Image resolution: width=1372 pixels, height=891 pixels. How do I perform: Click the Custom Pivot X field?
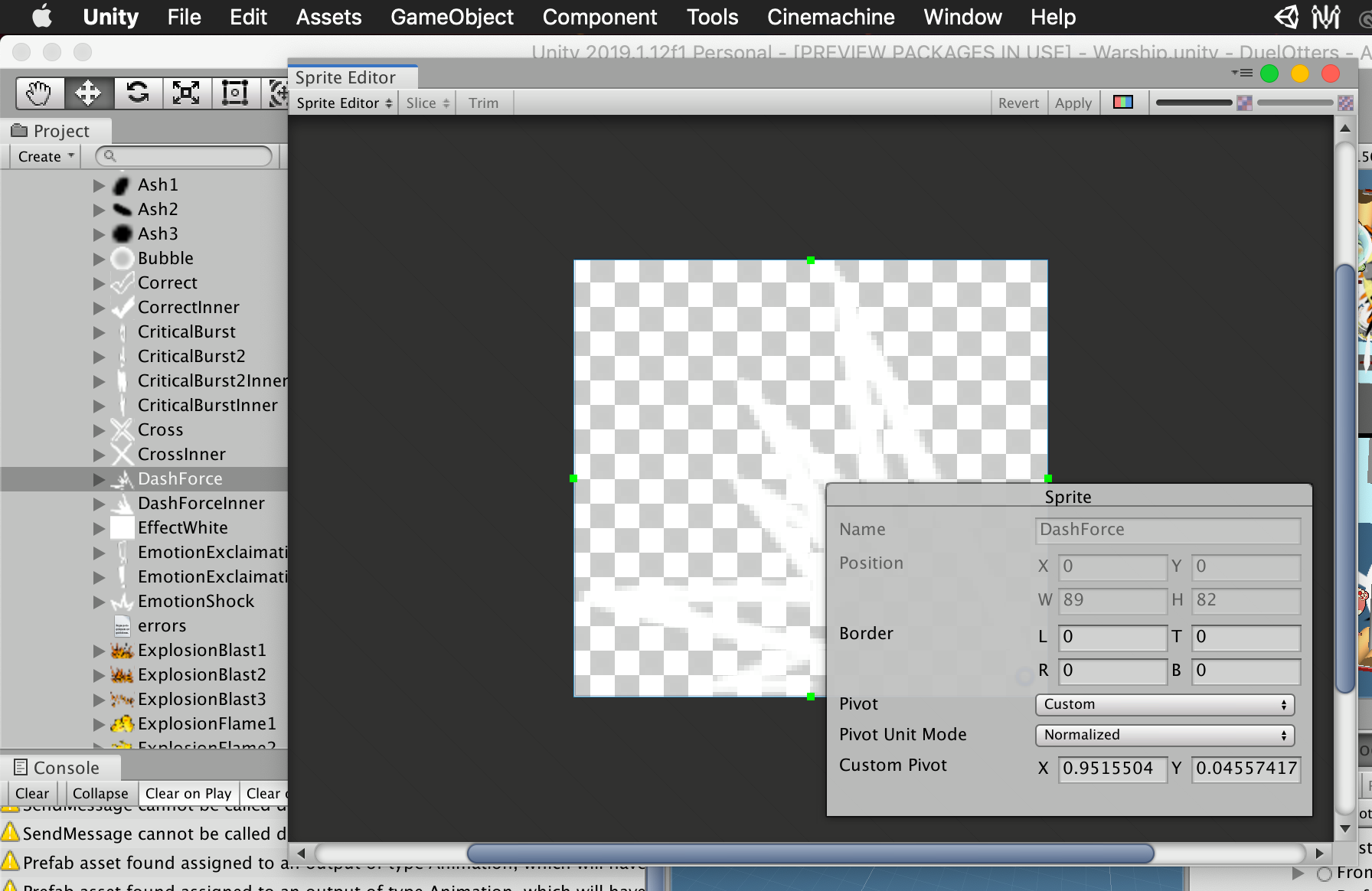click(x=1112, y=769)
